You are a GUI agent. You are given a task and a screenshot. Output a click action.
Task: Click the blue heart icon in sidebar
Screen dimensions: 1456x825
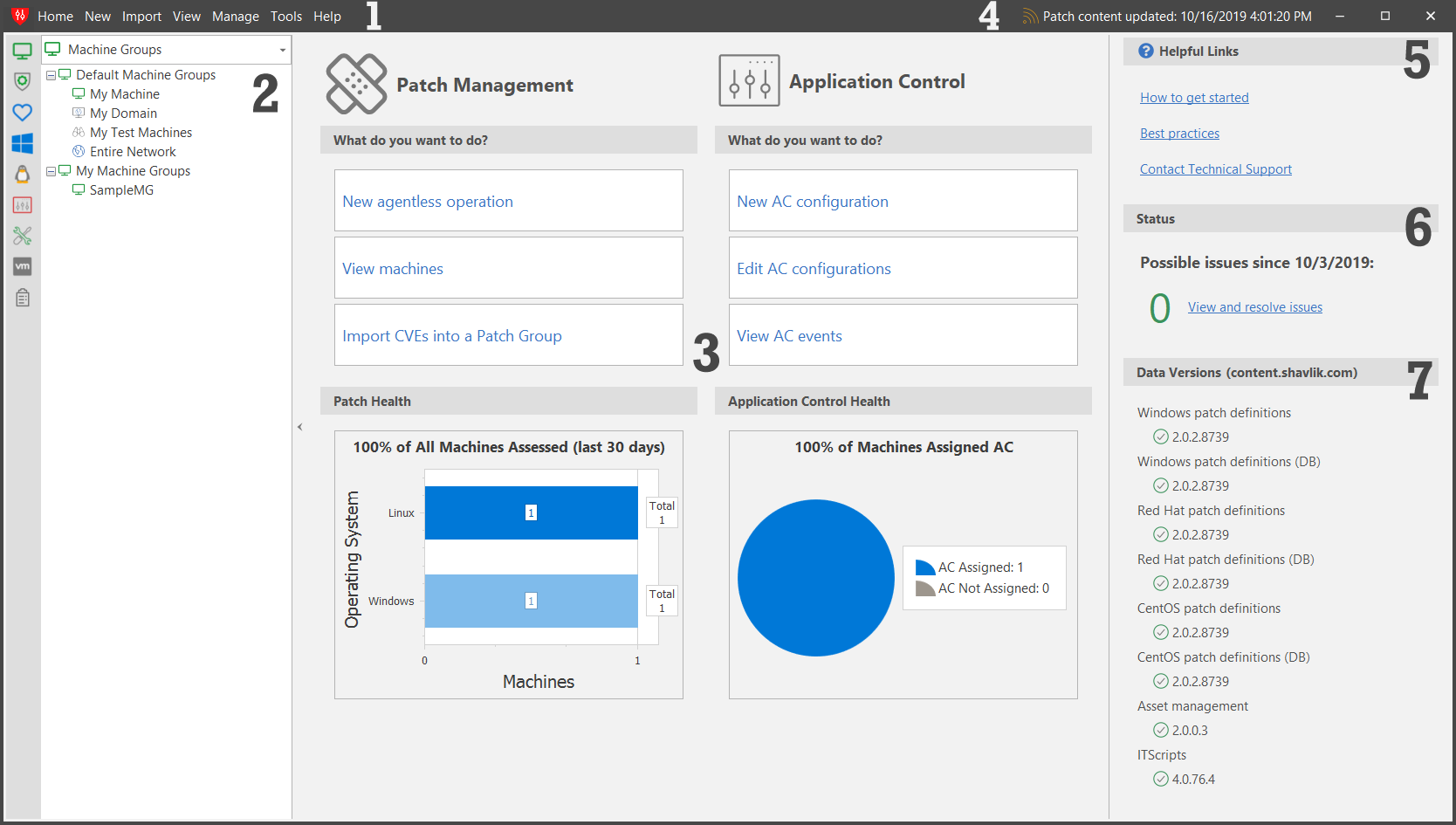[23, 113]
